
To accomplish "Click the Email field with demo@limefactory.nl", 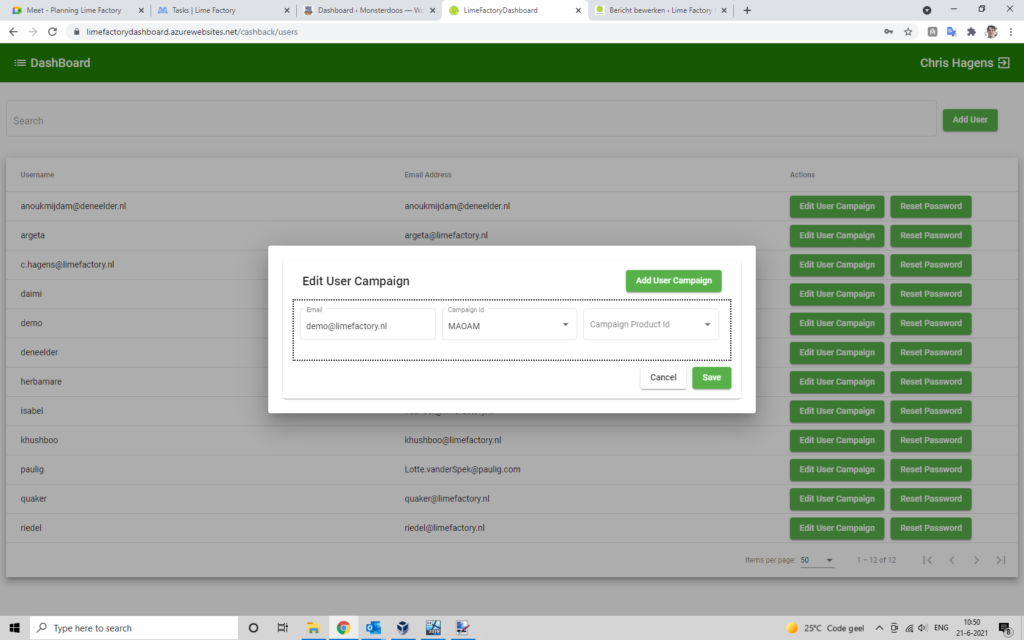I will pos(367,325).
